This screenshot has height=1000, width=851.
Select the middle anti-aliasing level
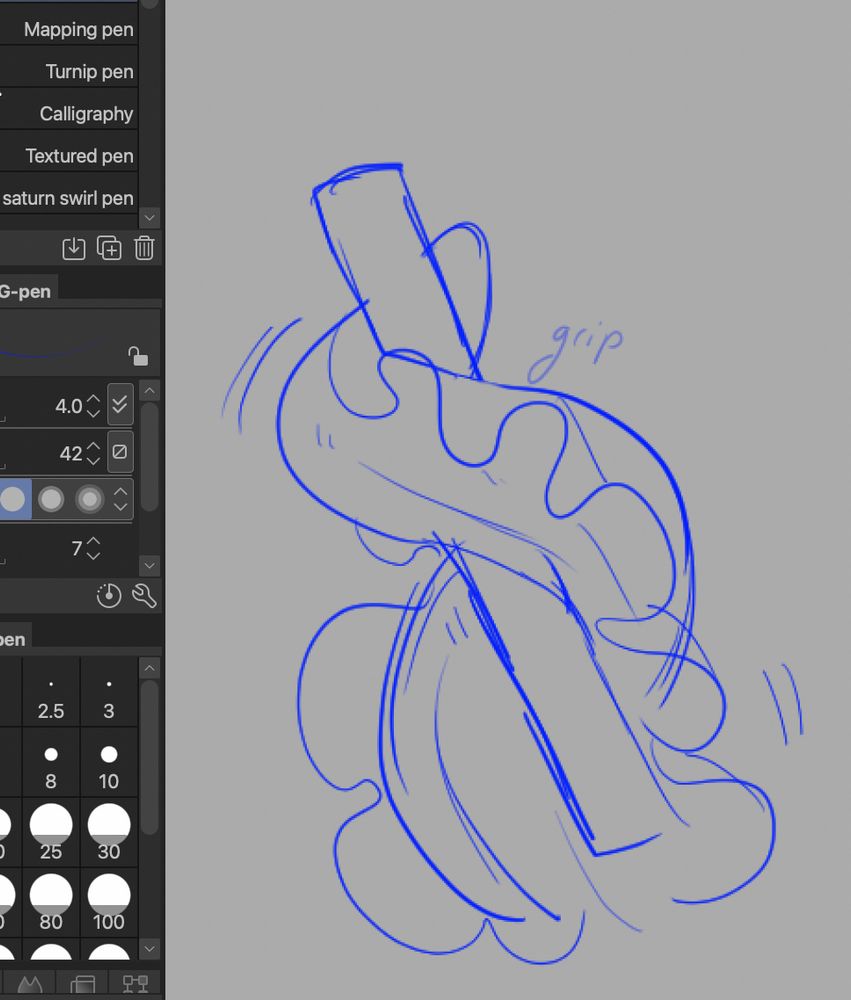tap(51, 499)
